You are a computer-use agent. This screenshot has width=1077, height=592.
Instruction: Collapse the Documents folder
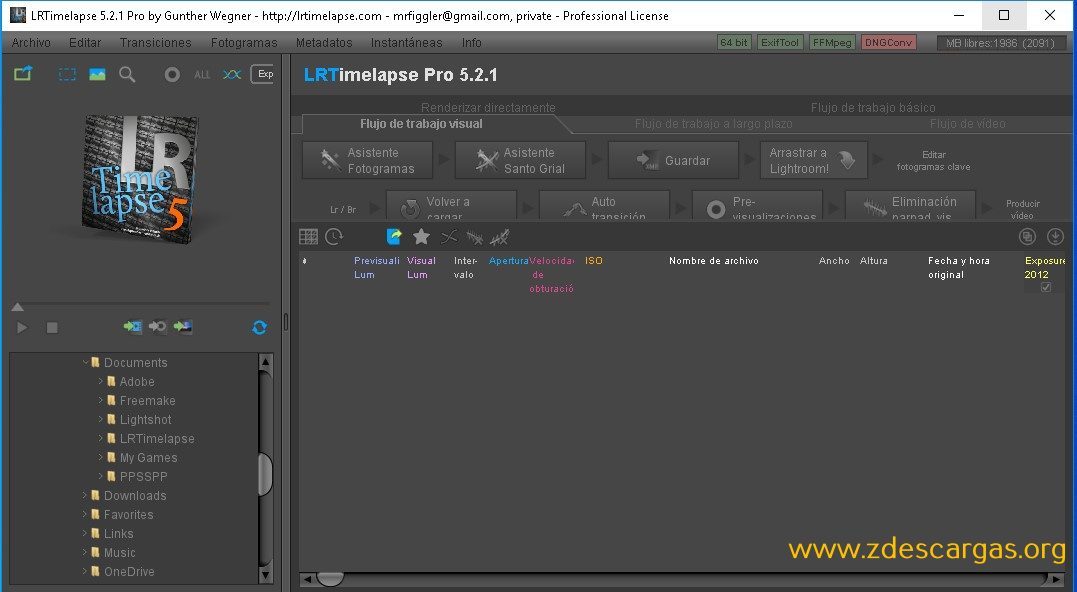coord(85,362)
